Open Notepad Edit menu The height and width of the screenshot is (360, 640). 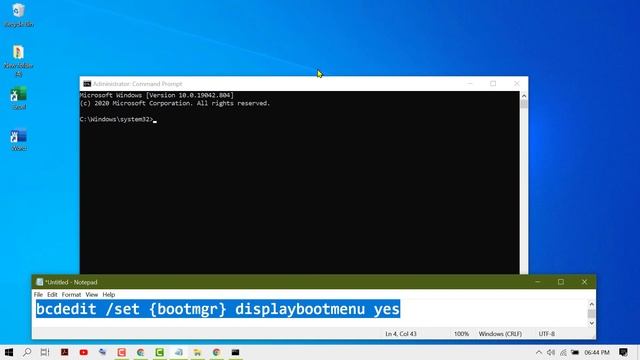click(x=52, y=294)
